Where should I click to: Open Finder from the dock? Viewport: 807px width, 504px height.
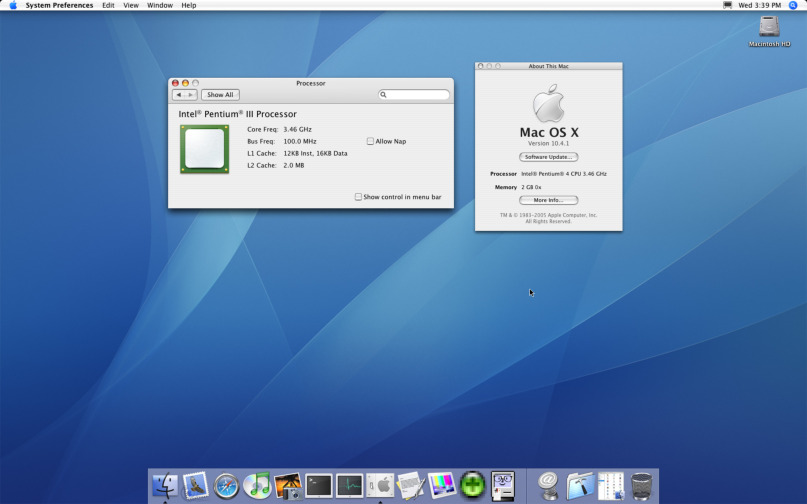165,486
